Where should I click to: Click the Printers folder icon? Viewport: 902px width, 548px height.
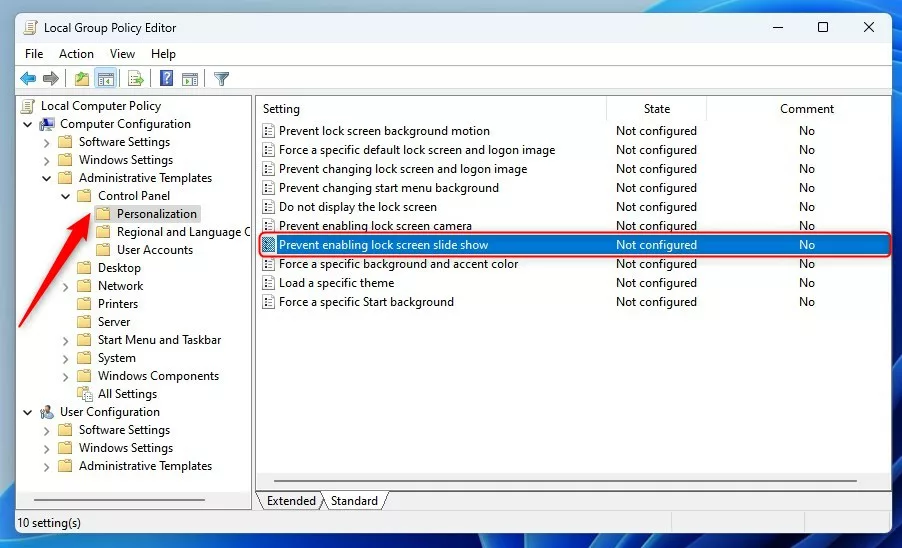(85, 304)
